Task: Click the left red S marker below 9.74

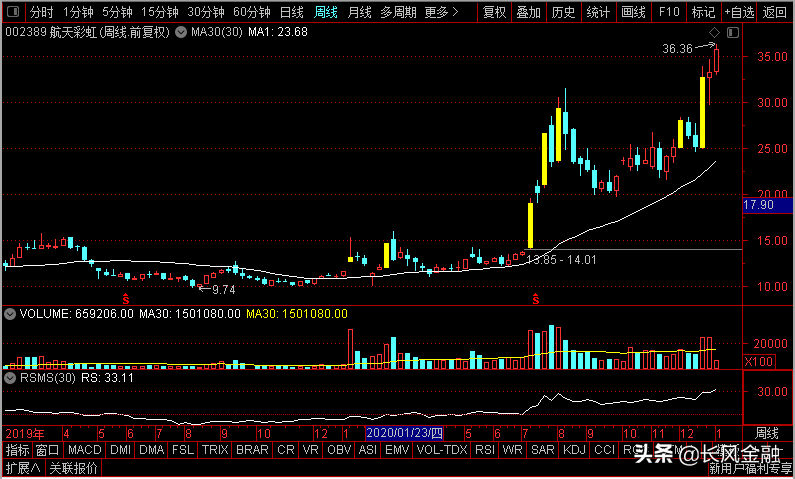Action: click(x=126, y=299)
